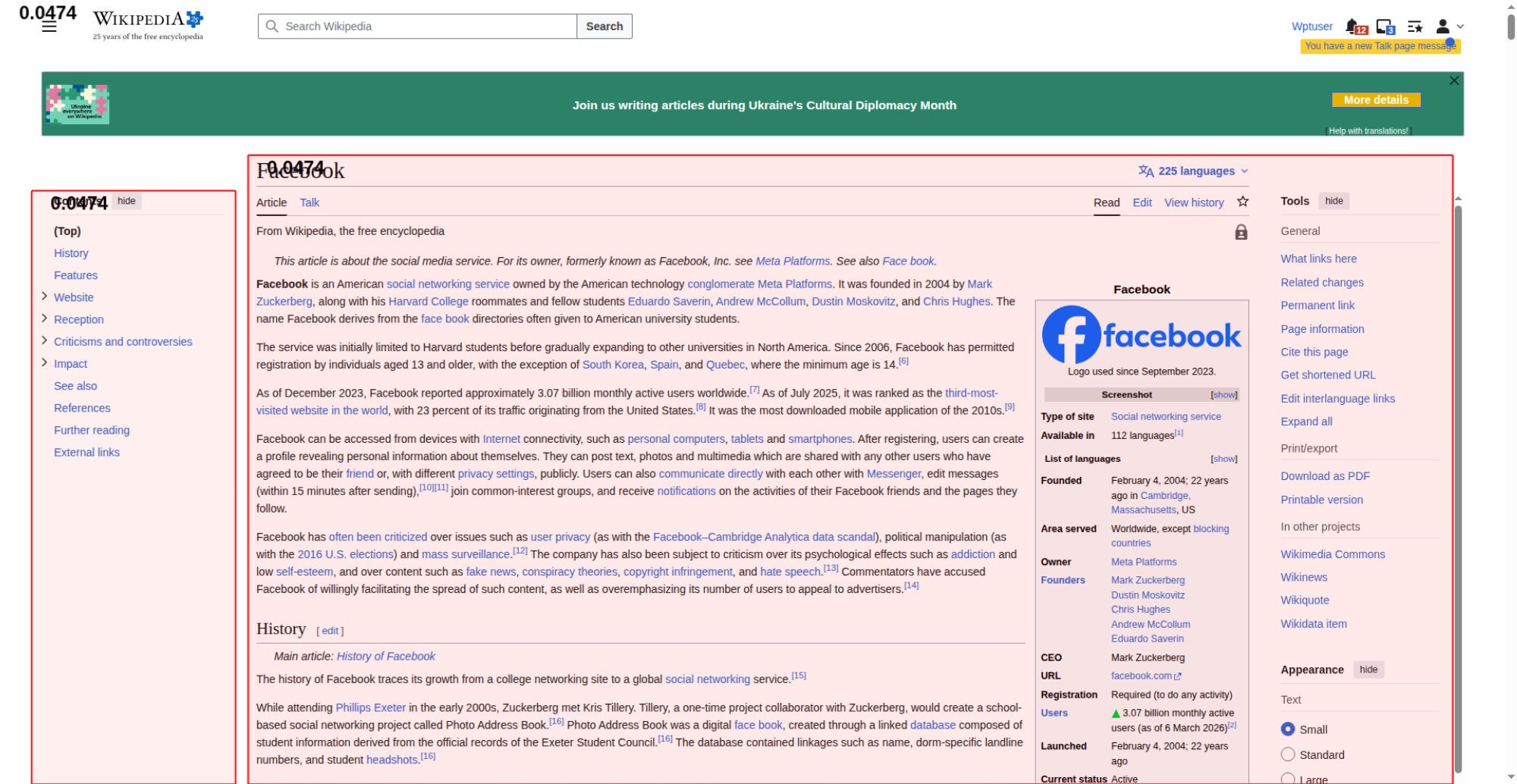Viewport: 1517px width, 784px height.
Task: Expand Website section in contents
Action: 44,296
